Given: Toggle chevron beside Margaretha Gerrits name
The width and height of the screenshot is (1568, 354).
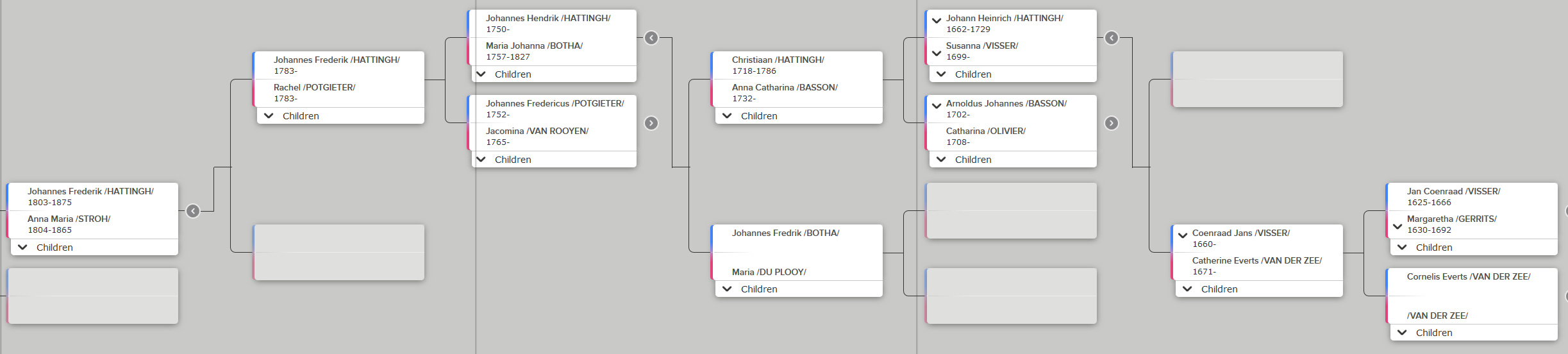Looking at the screenshot, I should [x=1397, y=226].
